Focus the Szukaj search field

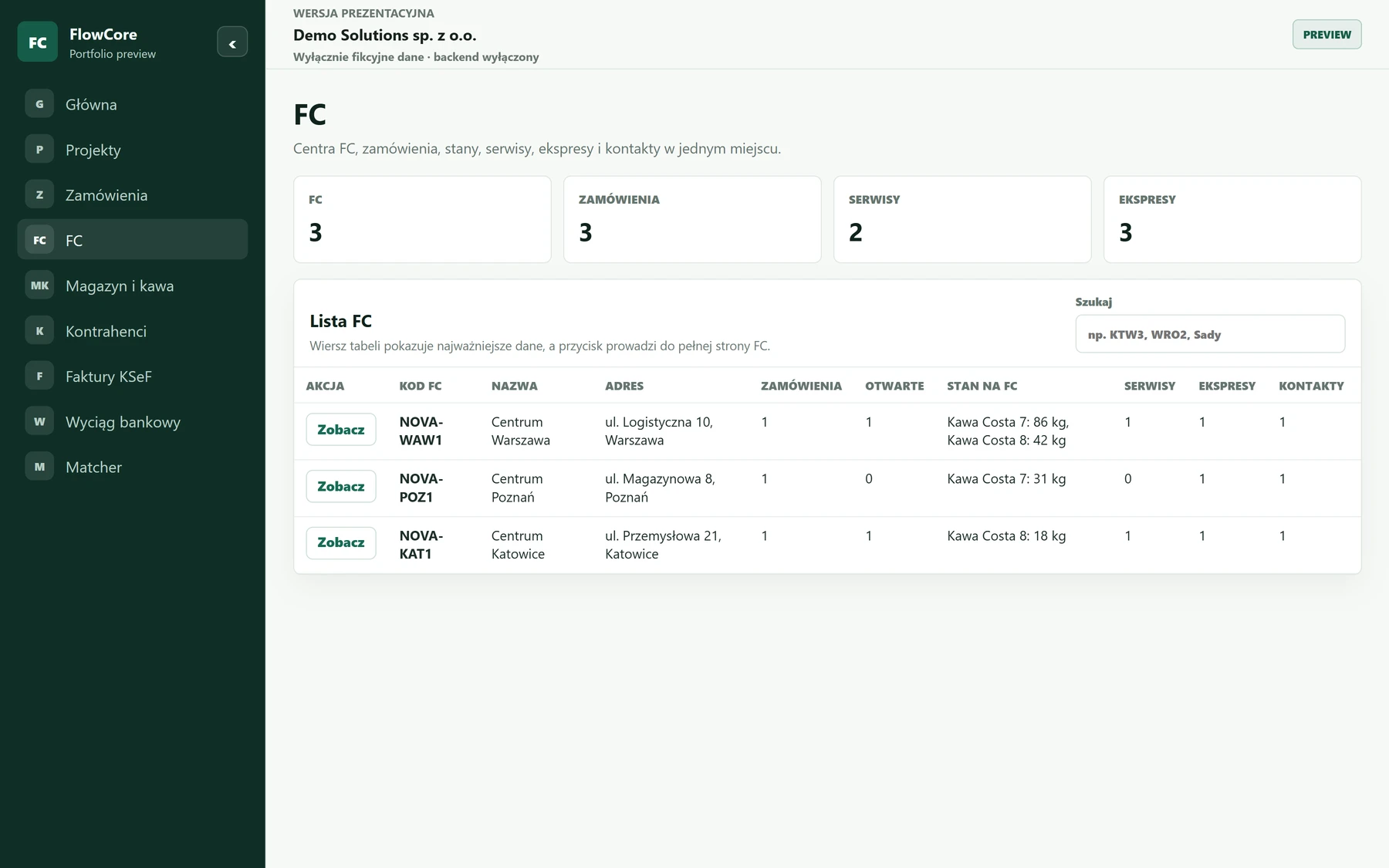(x=1210, y=334)
